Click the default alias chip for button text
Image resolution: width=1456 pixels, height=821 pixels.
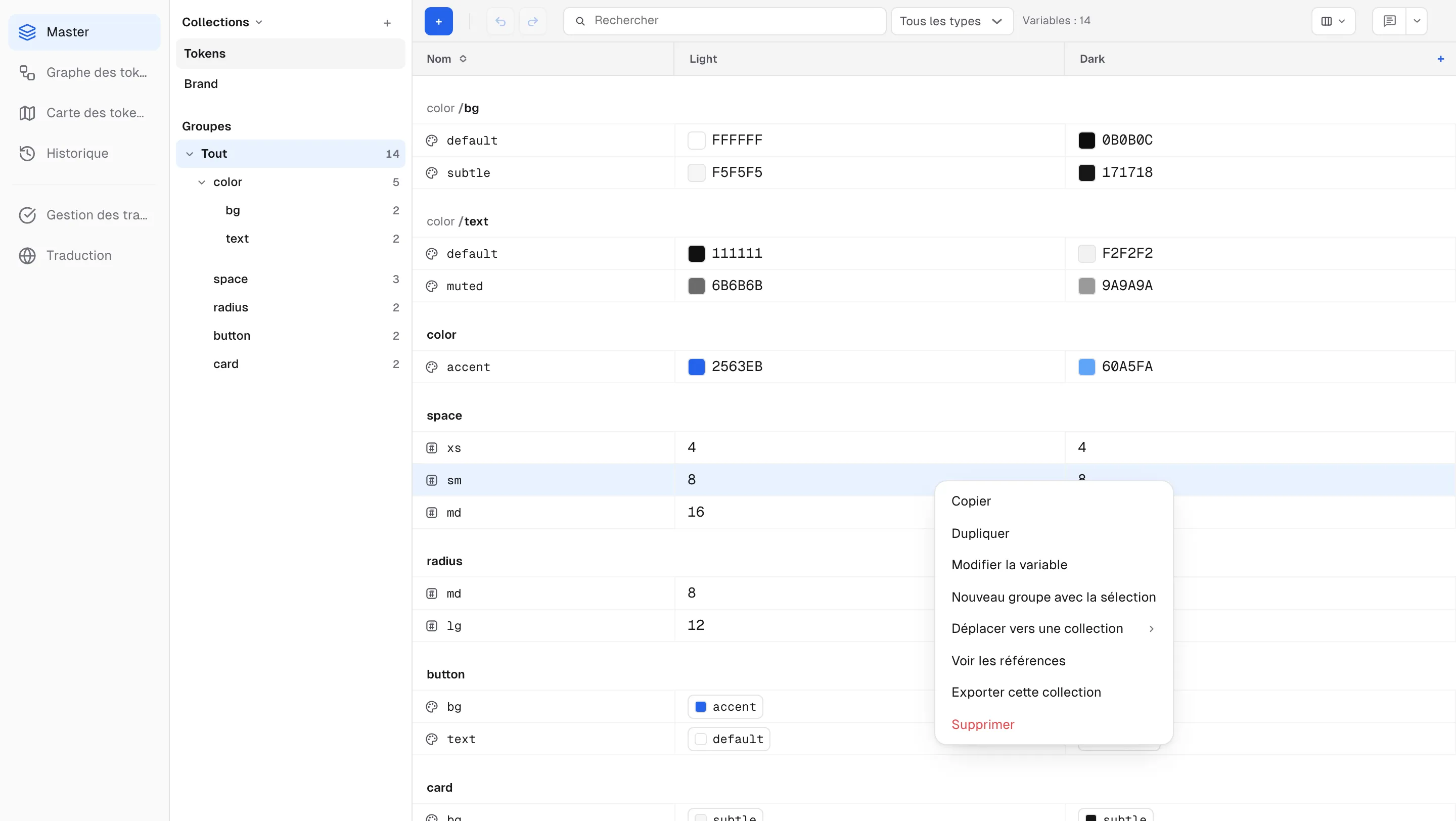(729, 739)
